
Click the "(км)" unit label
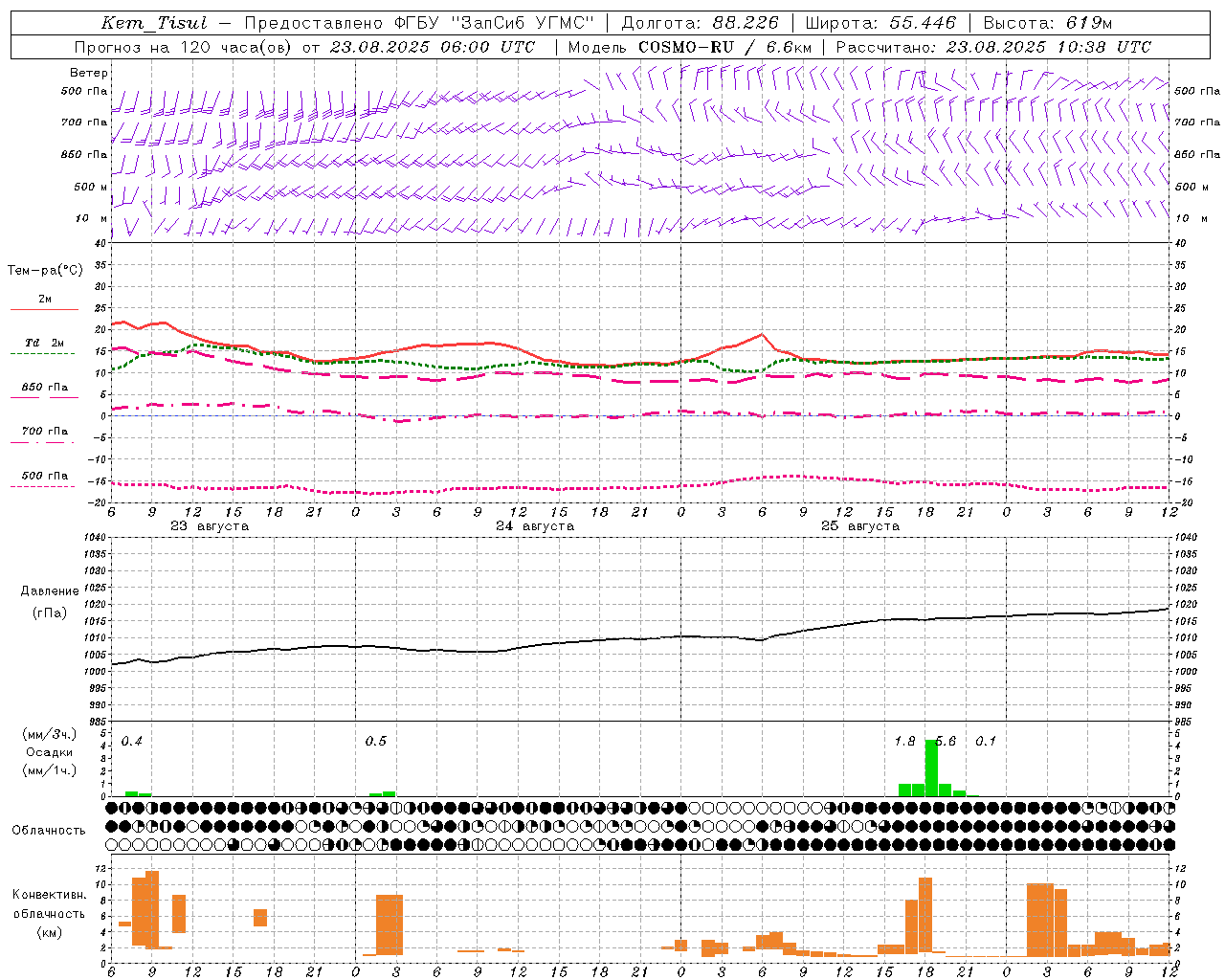[x=50, y=932]
